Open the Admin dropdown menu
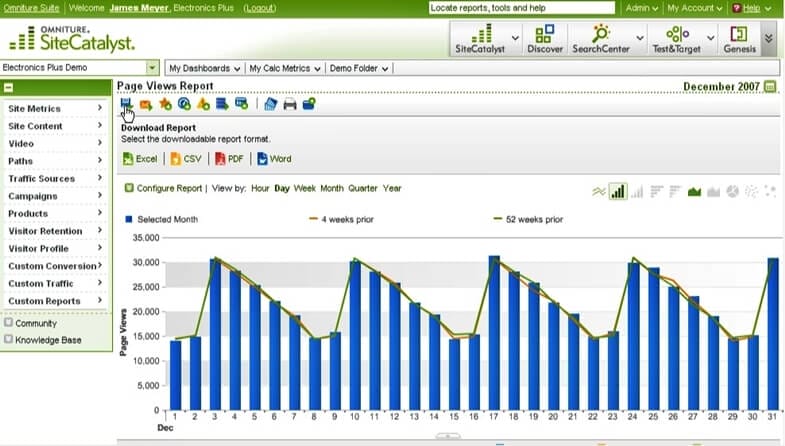Screen dimensions: 785x446 point(641,8)
